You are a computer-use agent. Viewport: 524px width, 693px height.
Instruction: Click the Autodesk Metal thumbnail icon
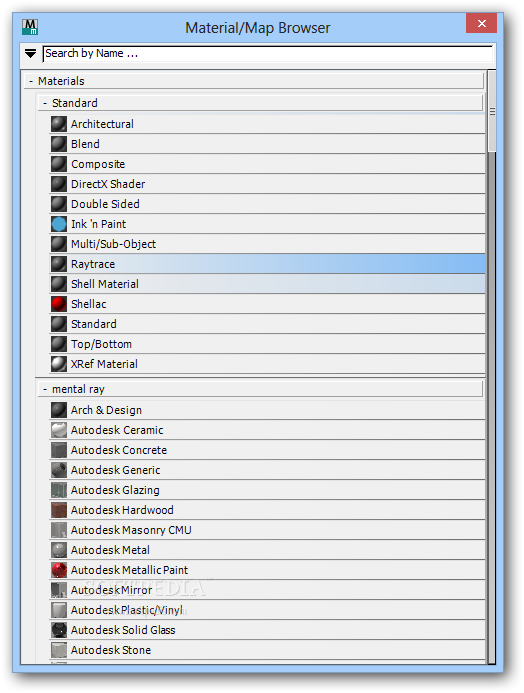59,550
